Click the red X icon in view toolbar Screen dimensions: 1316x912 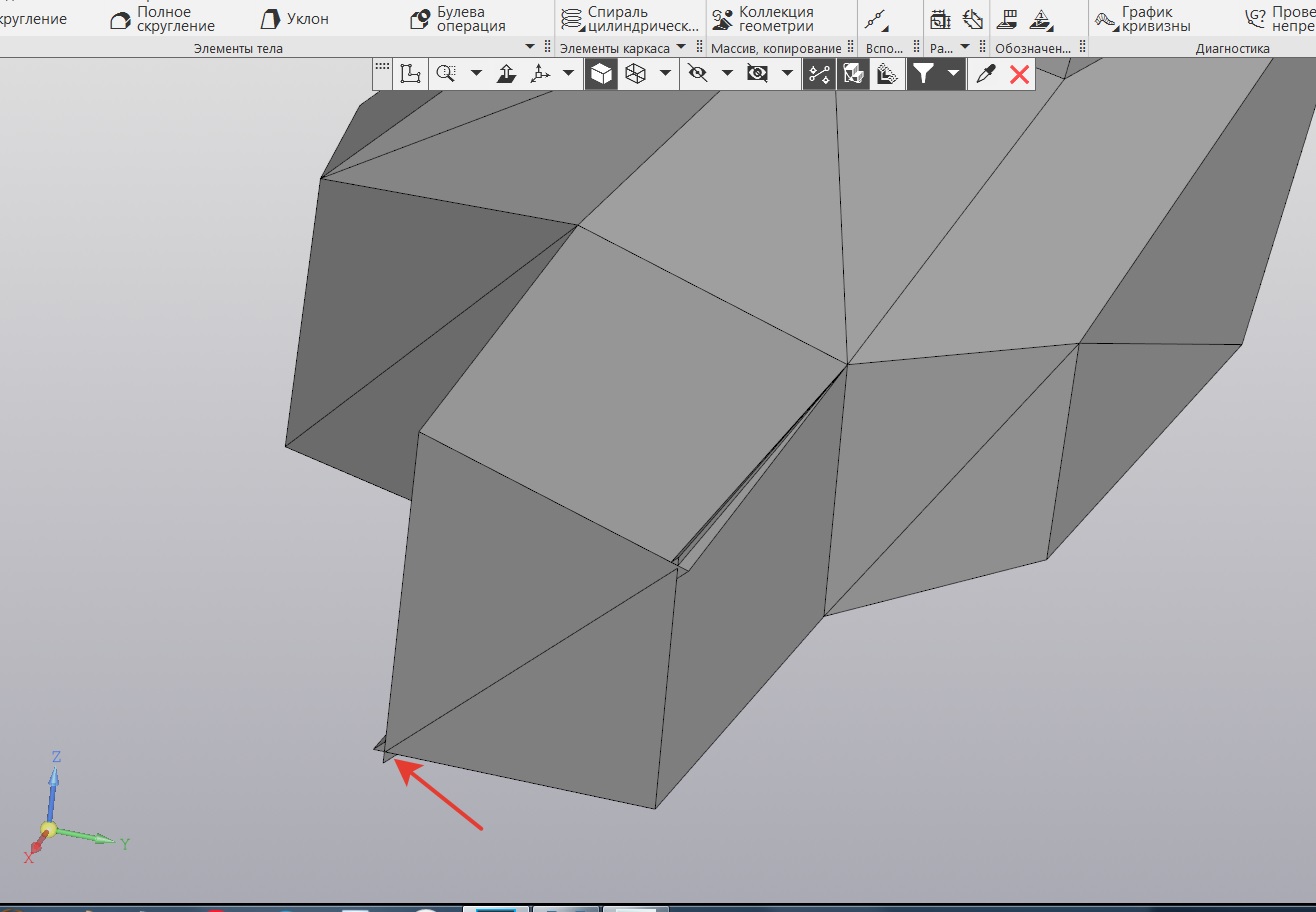coord(1019,73)
